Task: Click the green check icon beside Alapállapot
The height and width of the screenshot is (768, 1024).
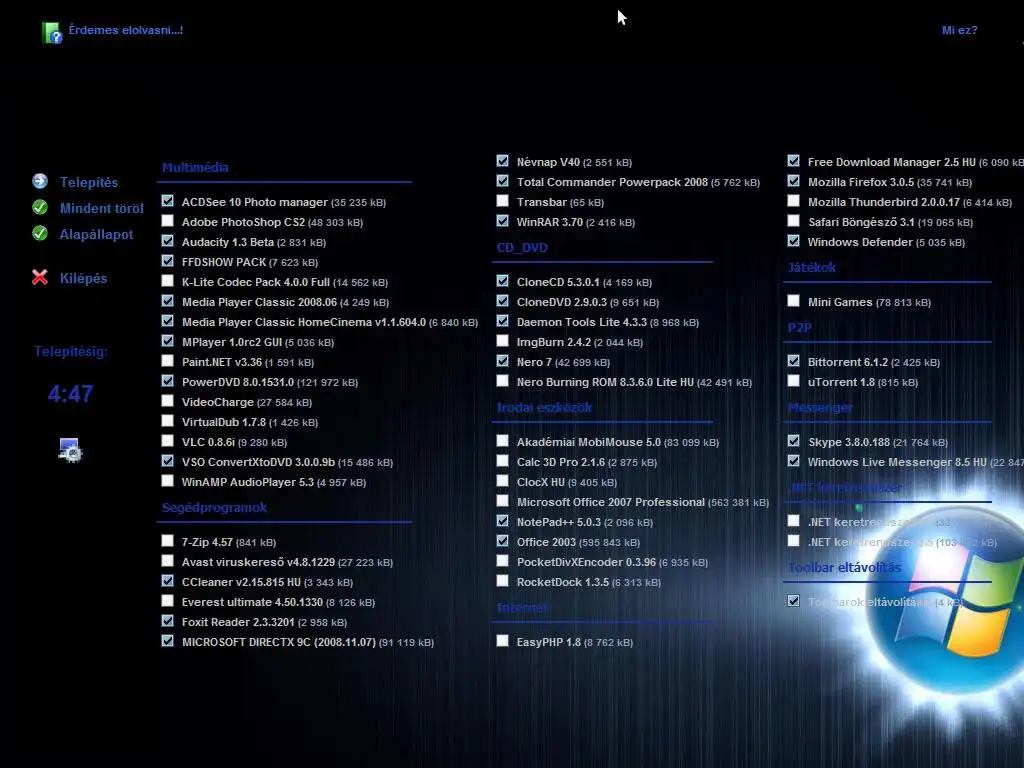Action: click(x=40, y=233)
